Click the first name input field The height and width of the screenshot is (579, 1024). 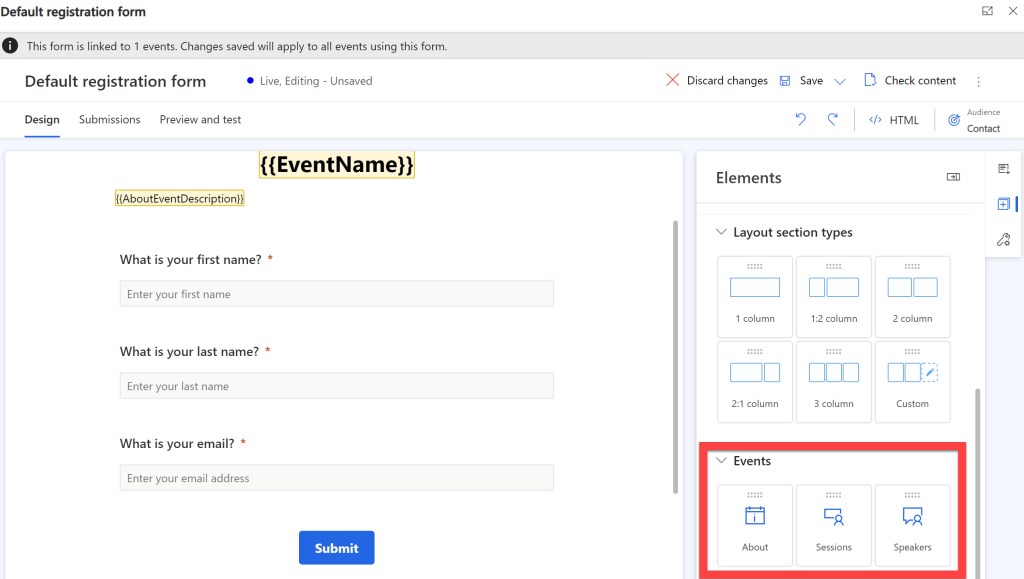point(336,294)
